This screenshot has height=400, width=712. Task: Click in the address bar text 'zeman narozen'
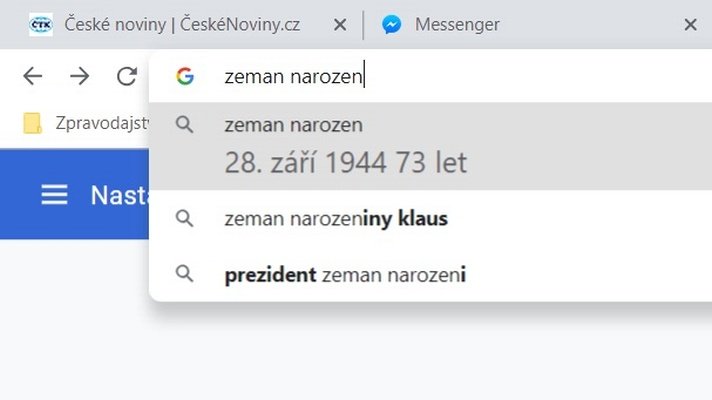click(x=293, y=76)
